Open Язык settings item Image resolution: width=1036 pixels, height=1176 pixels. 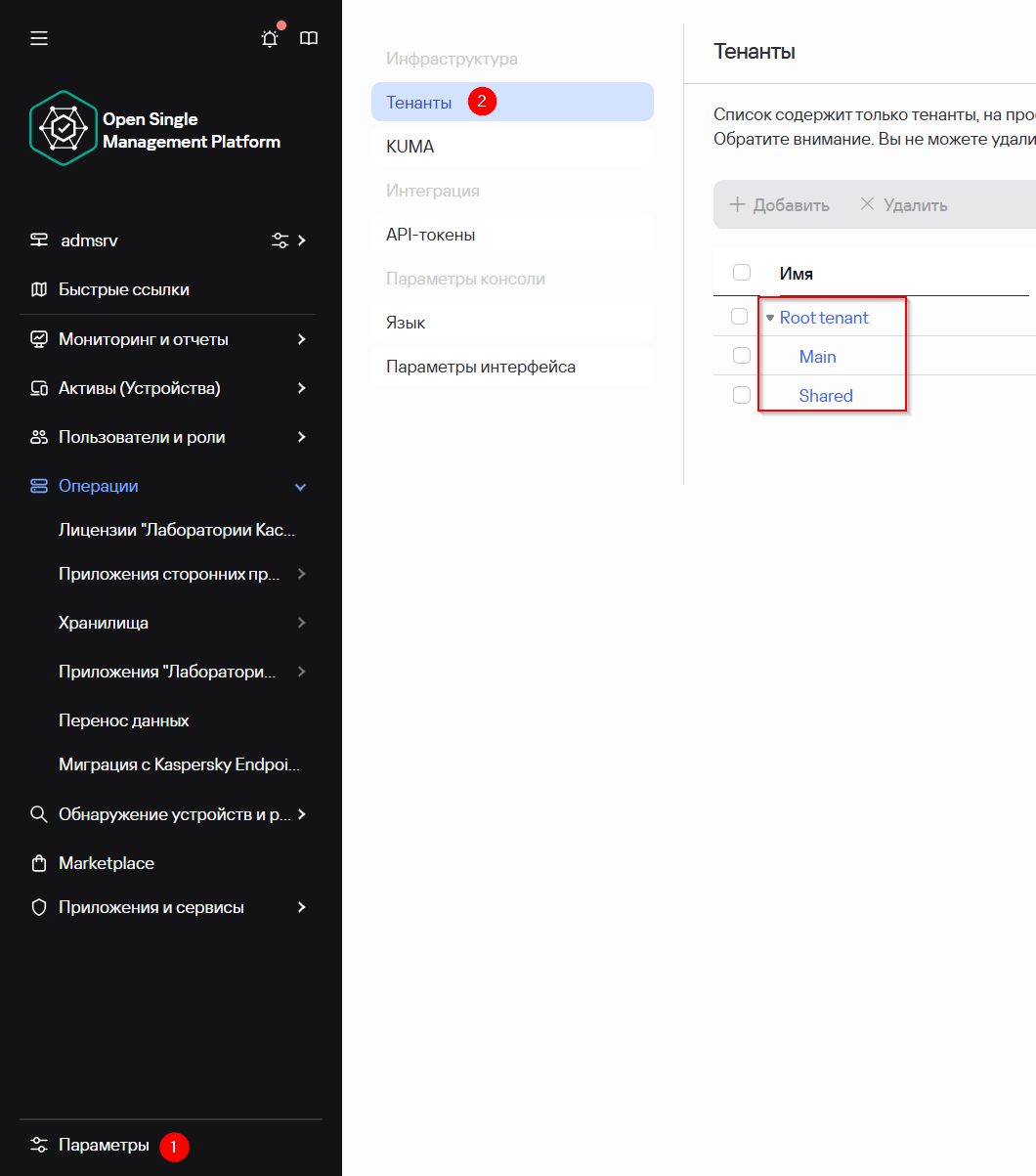(406, 323)
